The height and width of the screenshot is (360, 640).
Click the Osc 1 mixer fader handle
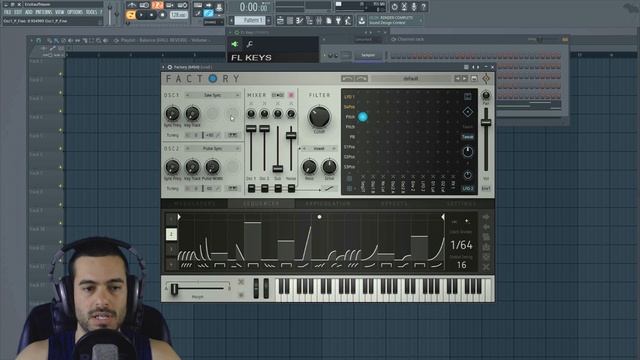pyautogui.click(x=251, y=129)
